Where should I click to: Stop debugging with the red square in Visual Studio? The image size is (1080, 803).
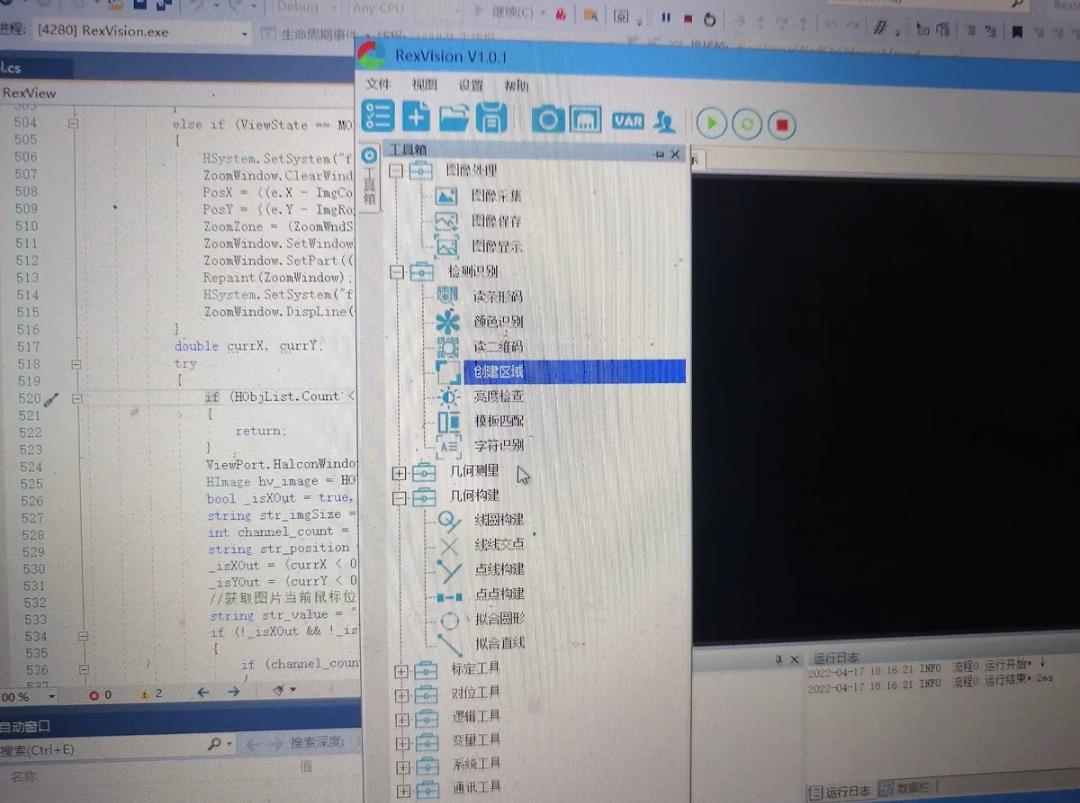[x=688, y=19]
